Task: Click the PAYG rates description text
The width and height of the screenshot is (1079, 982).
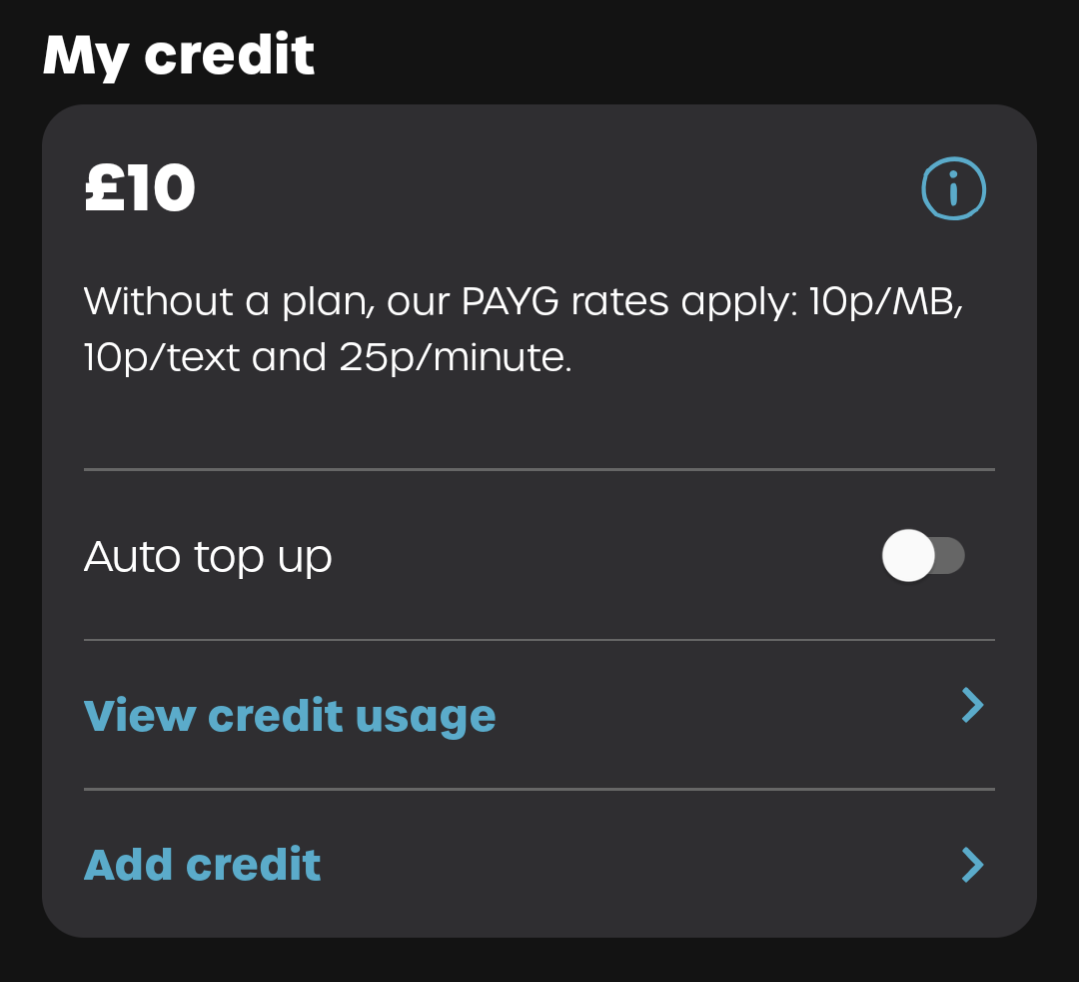Action: pos(523,330)
